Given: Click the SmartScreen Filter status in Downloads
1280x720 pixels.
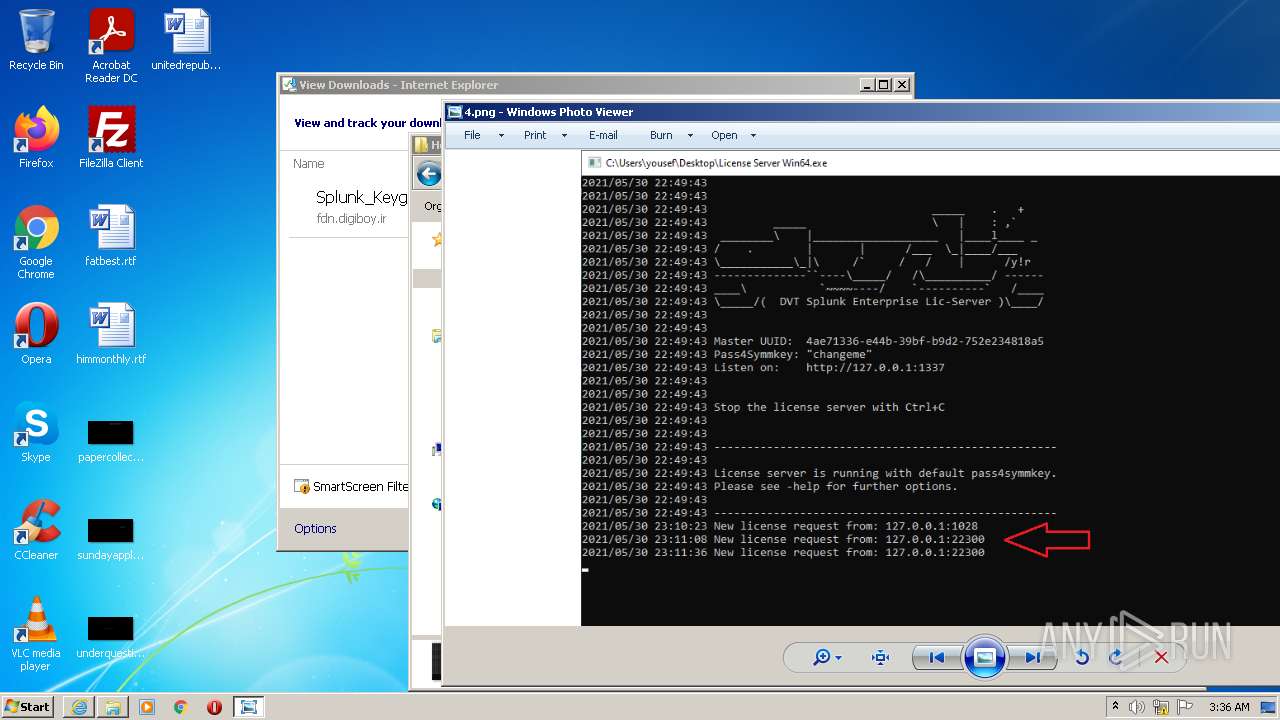Looking at the screenshot, I should (351, 486).
